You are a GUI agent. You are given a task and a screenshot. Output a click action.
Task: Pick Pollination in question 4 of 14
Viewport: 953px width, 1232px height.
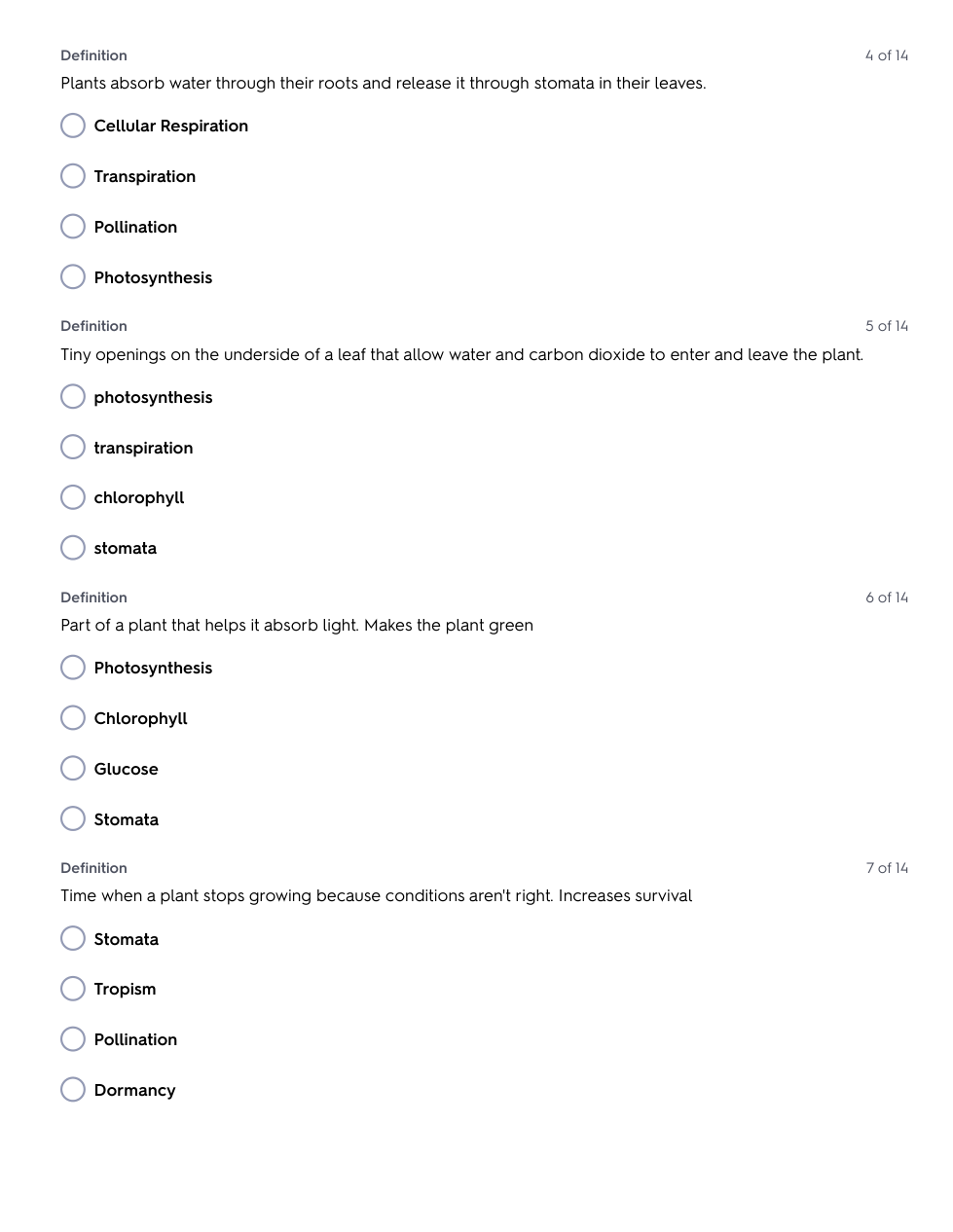[x=73, y=227]
